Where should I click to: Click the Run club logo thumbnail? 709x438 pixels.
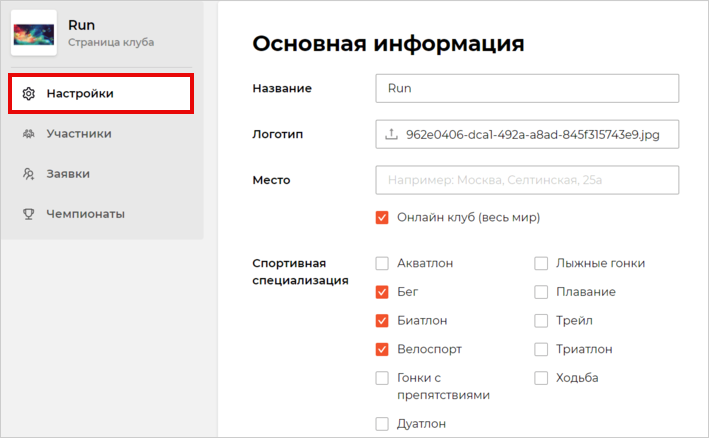(x=34, y=33)
